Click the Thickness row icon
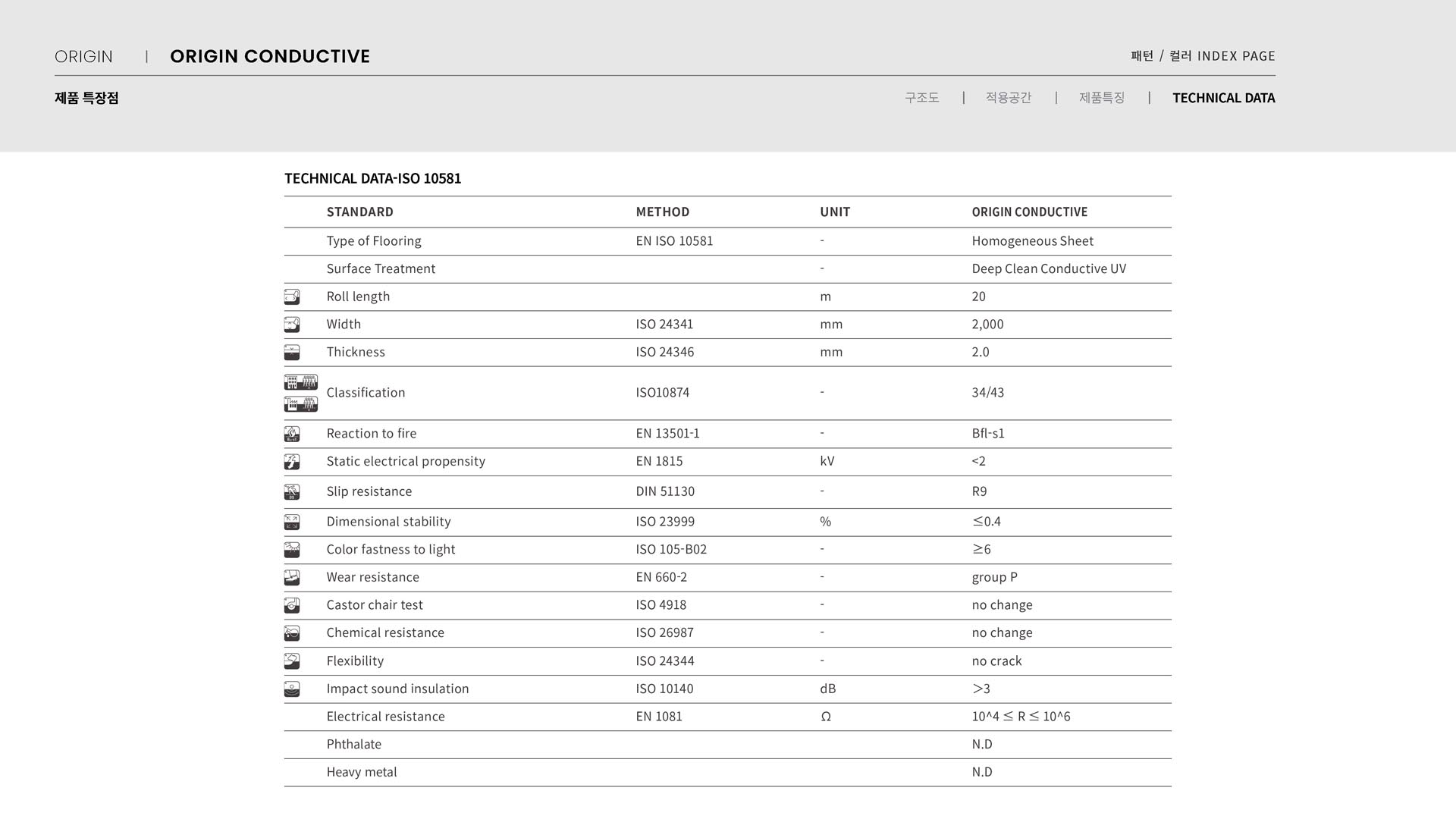Screen dimensions: 1456x819 [292, 353]
